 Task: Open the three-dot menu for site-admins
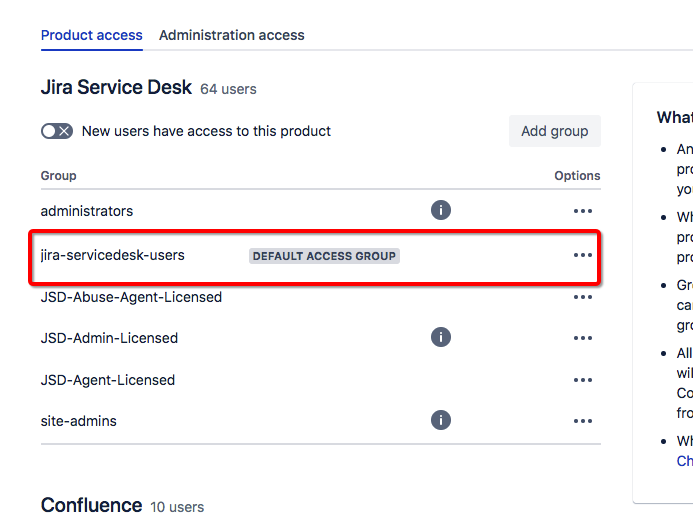(583, 421)
